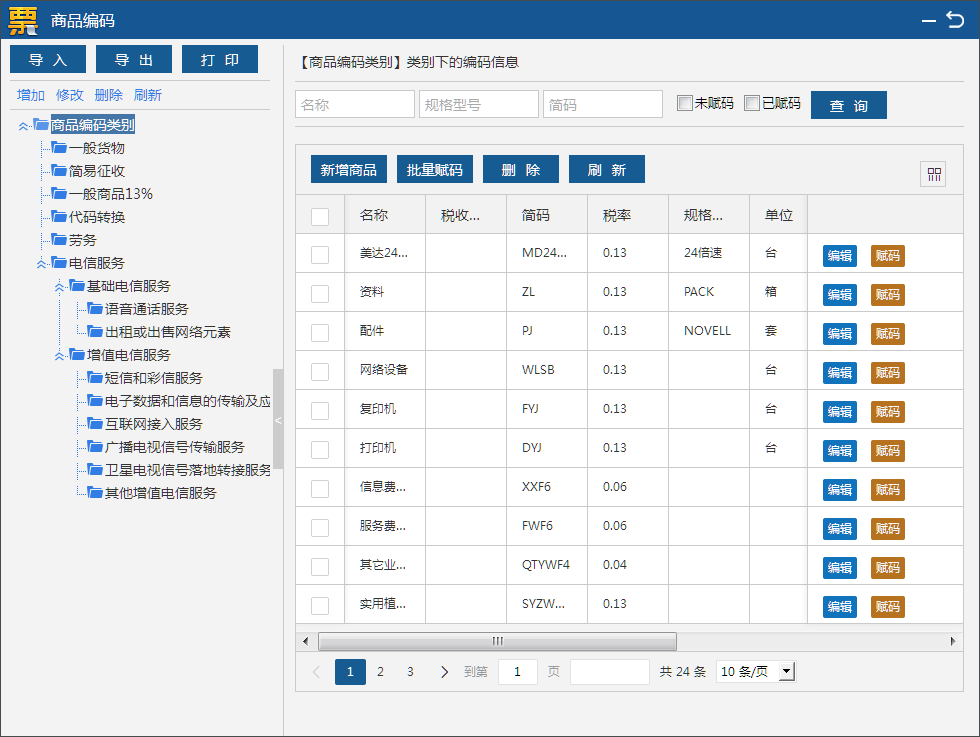Click the 修改 link

(x=69, y=95)
